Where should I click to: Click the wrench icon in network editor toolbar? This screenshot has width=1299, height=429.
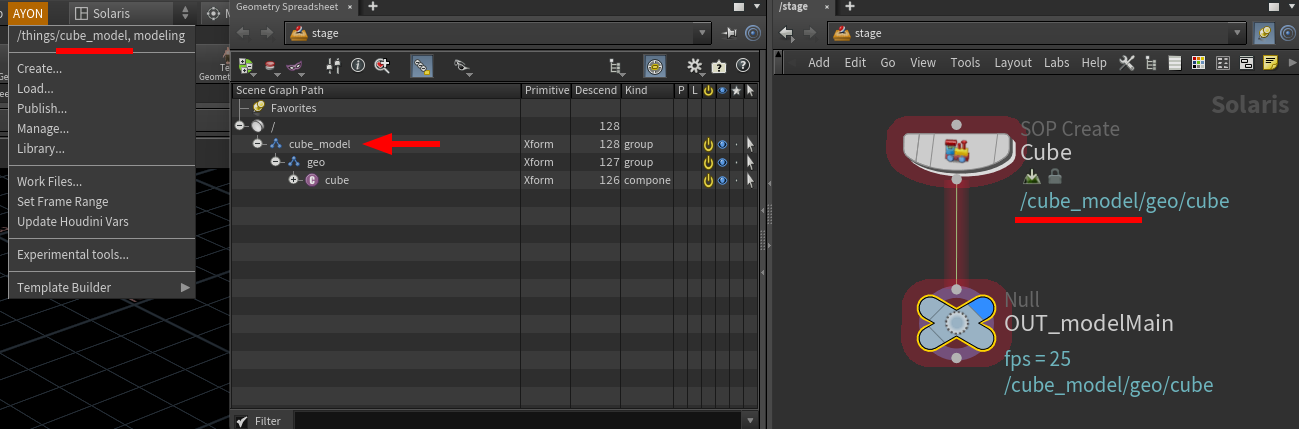(x=1126, y=63)
